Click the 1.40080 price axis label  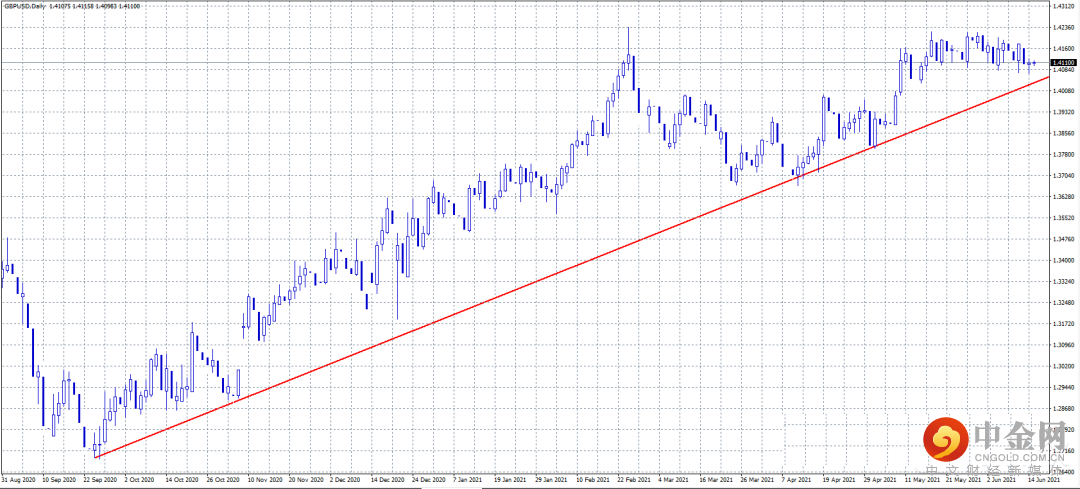tap(1063, 91)
